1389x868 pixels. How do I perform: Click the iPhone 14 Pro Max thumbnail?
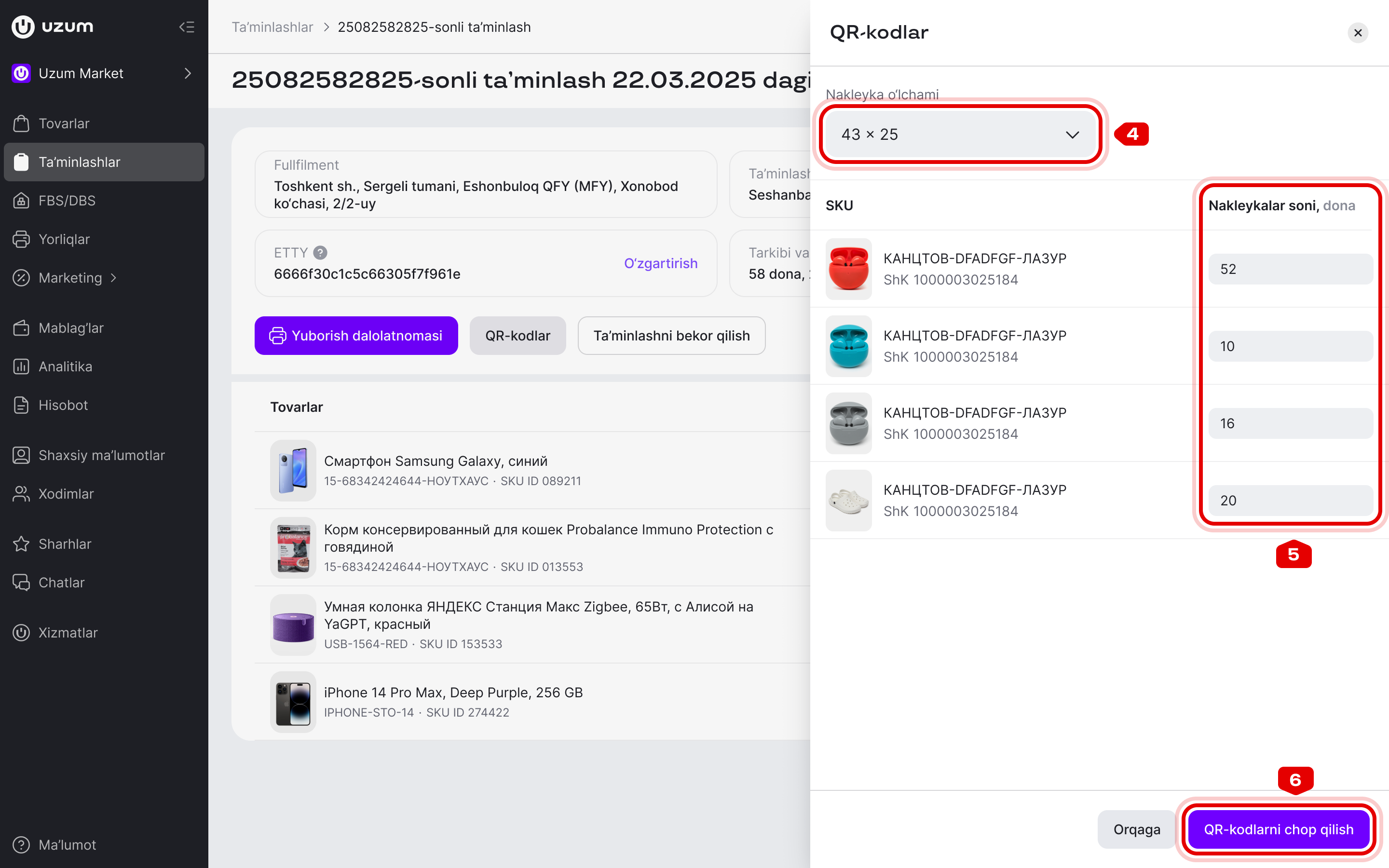[293, 702]
